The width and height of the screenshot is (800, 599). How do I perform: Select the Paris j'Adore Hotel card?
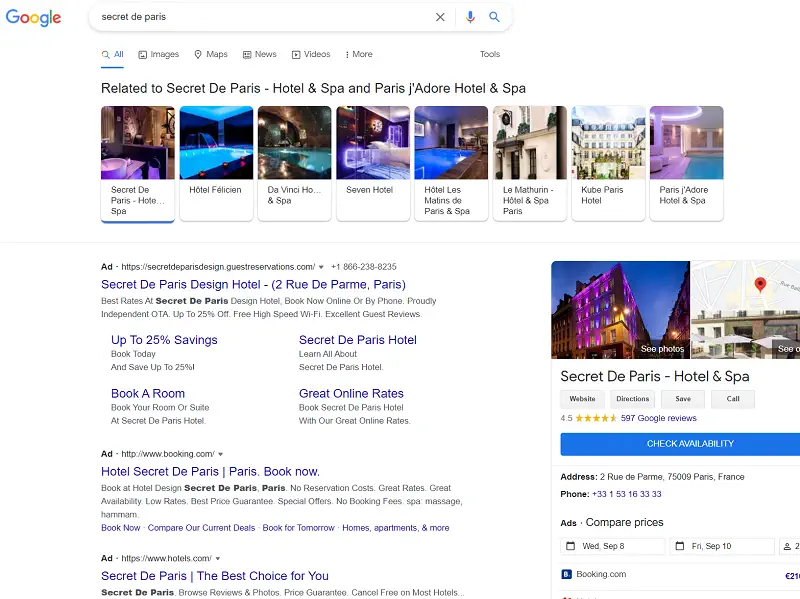tap(686, 164)
